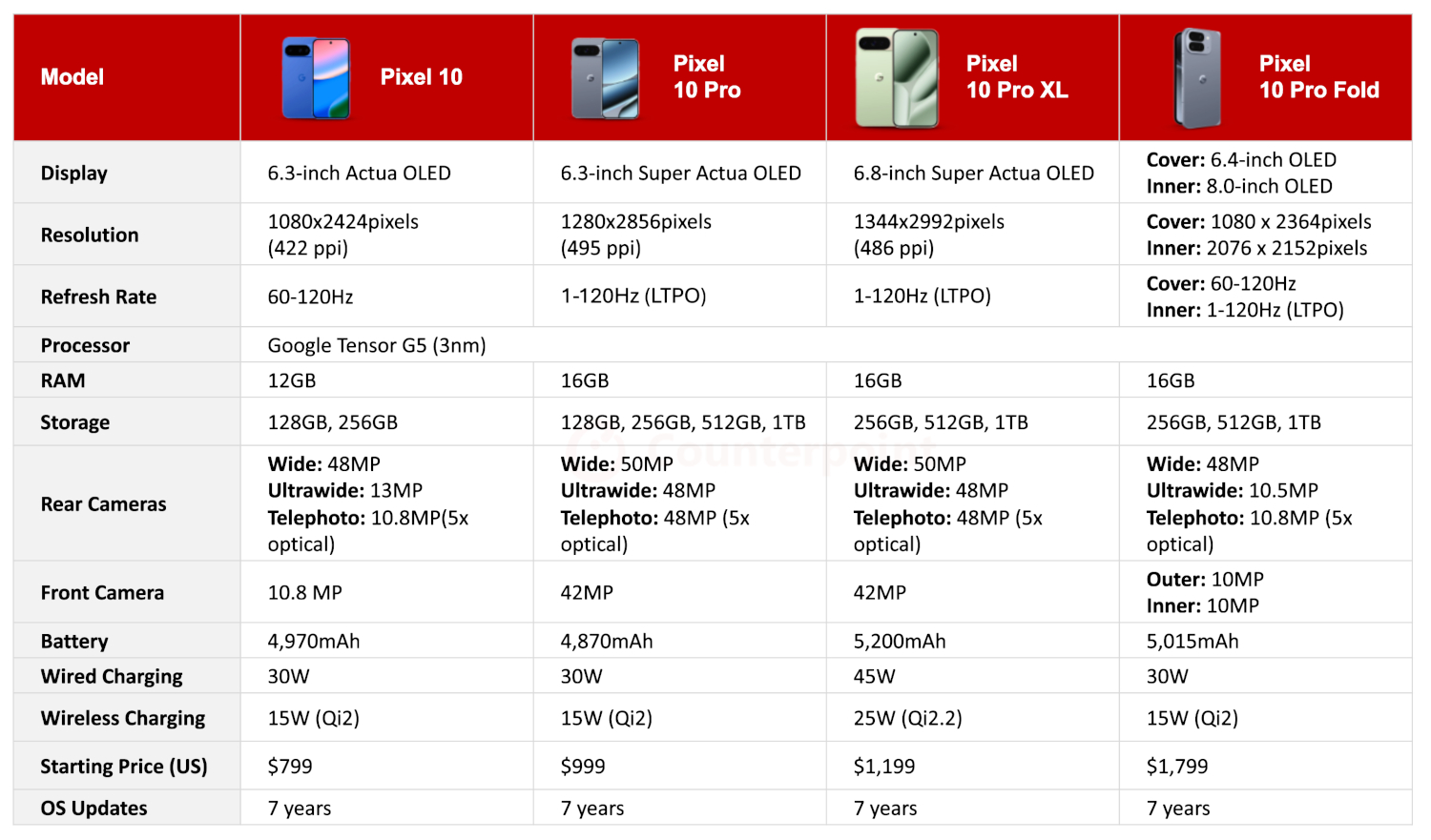1431x840 pixels.
Task: Click the Display row label
Action: (74, 174)
